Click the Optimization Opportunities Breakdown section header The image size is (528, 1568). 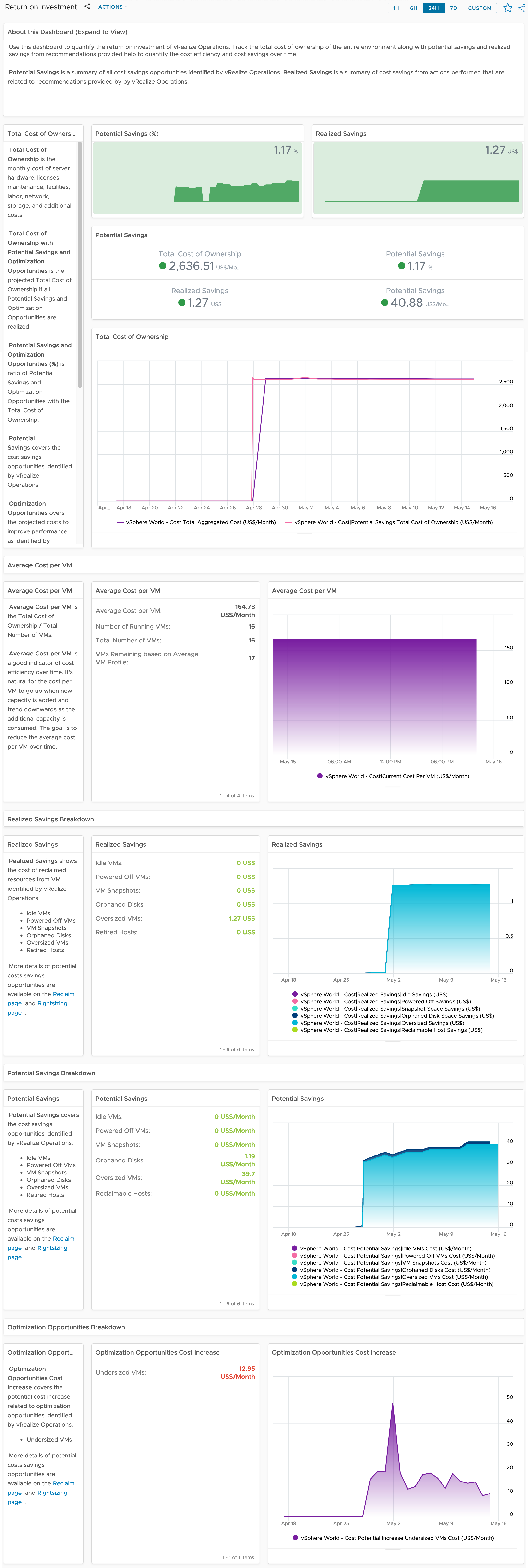[x=264, y=1327]
